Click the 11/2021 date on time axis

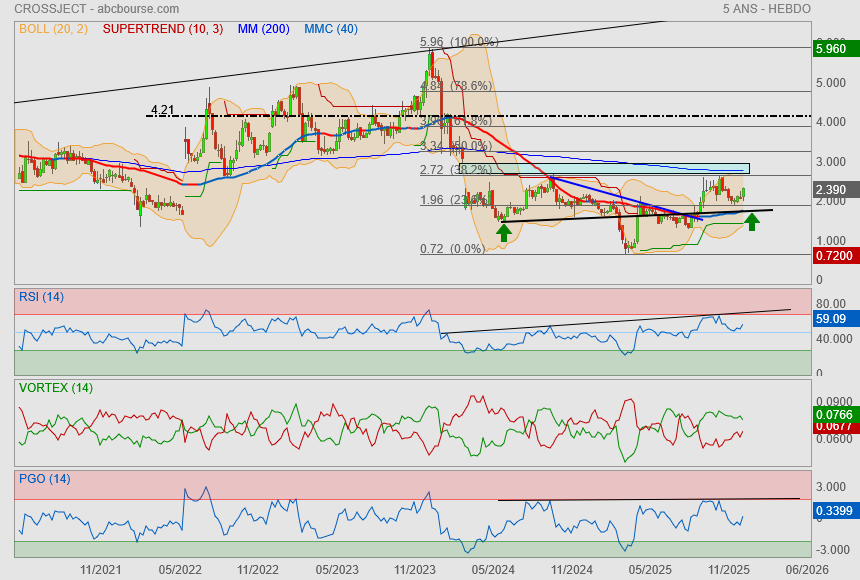(x=102, y=568)
